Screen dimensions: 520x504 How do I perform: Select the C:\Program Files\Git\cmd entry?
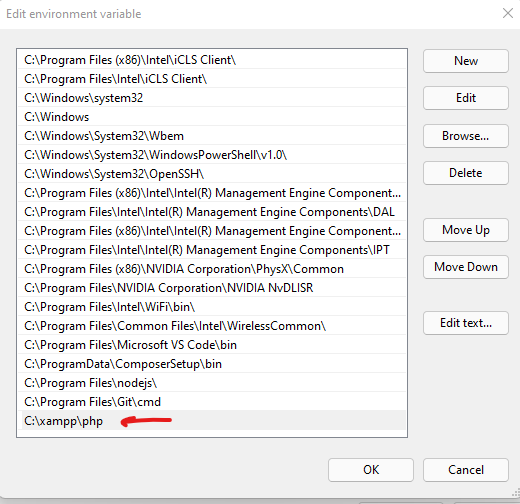(212, 402)
